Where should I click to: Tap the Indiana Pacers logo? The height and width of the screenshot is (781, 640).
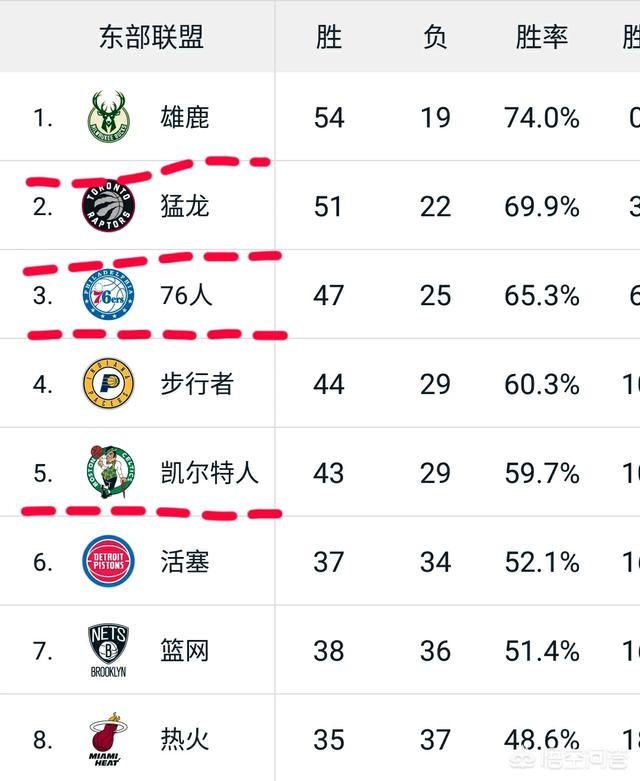coord(109,383)
